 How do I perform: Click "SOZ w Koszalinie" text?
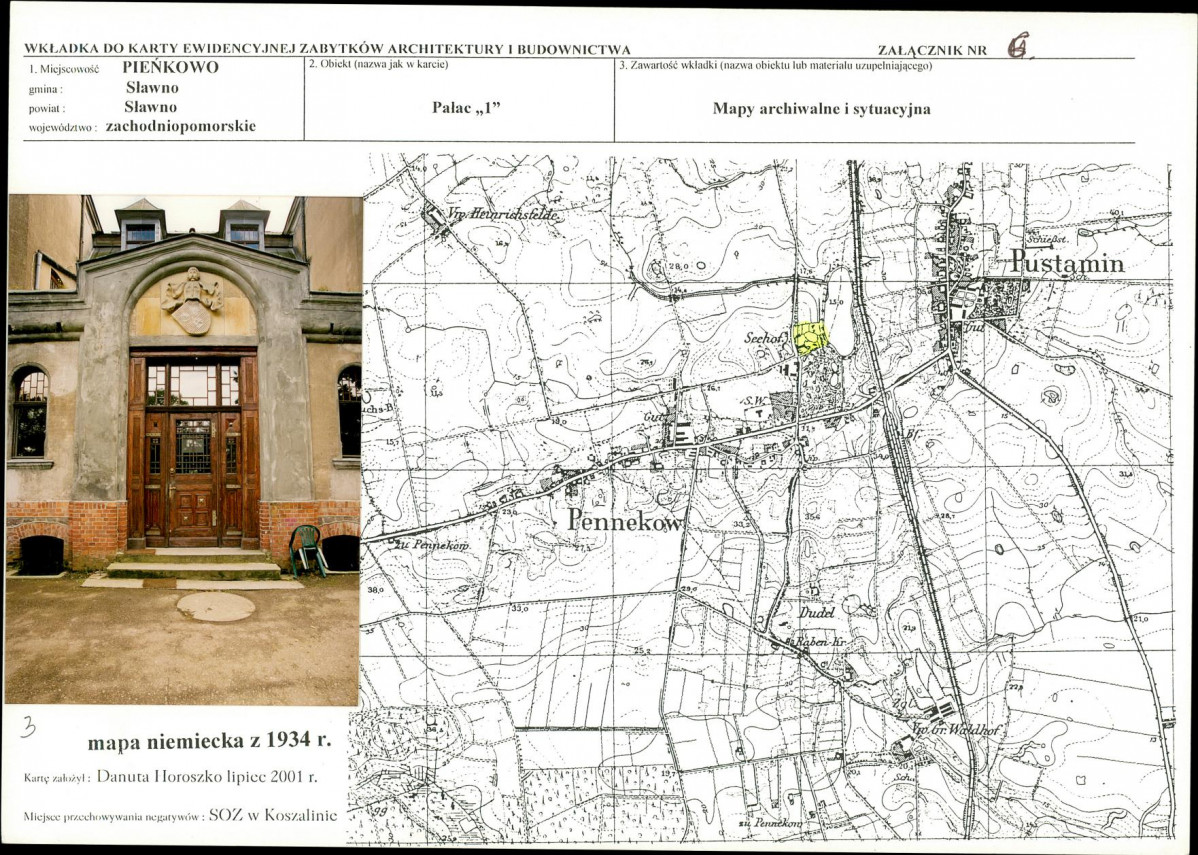click(273, 815)
